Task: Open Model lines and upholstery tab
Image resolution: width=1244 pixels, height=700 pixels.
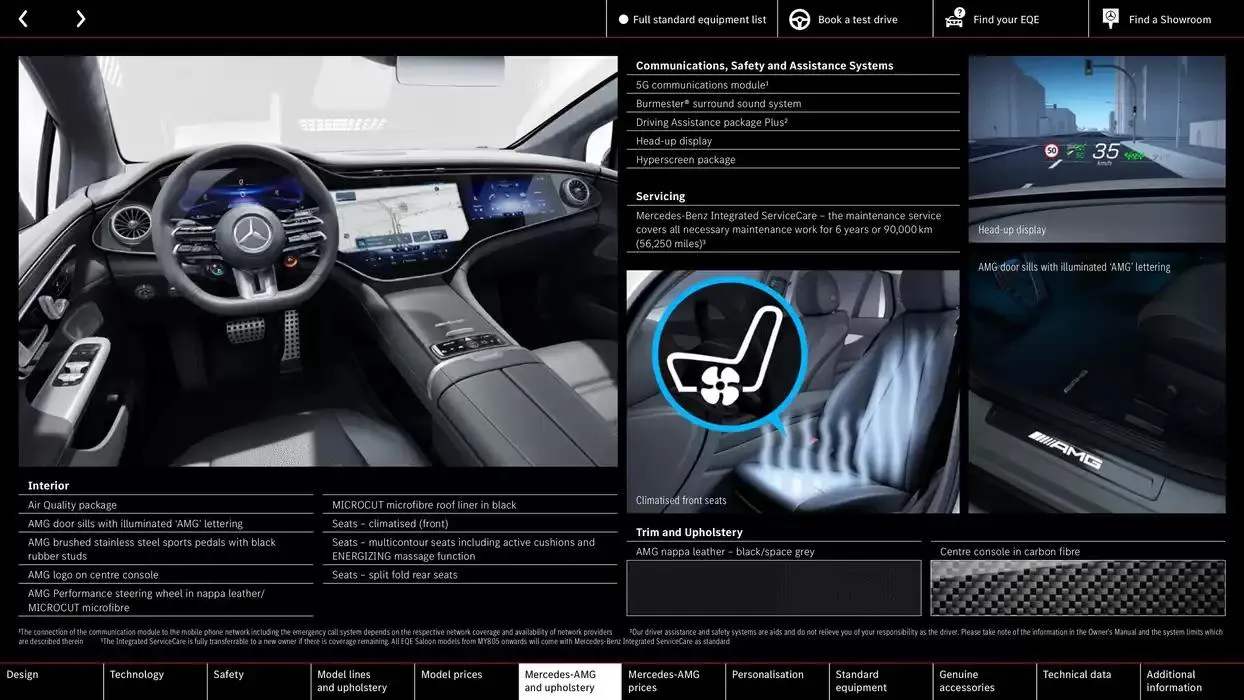Action: [x=362, y=681]
